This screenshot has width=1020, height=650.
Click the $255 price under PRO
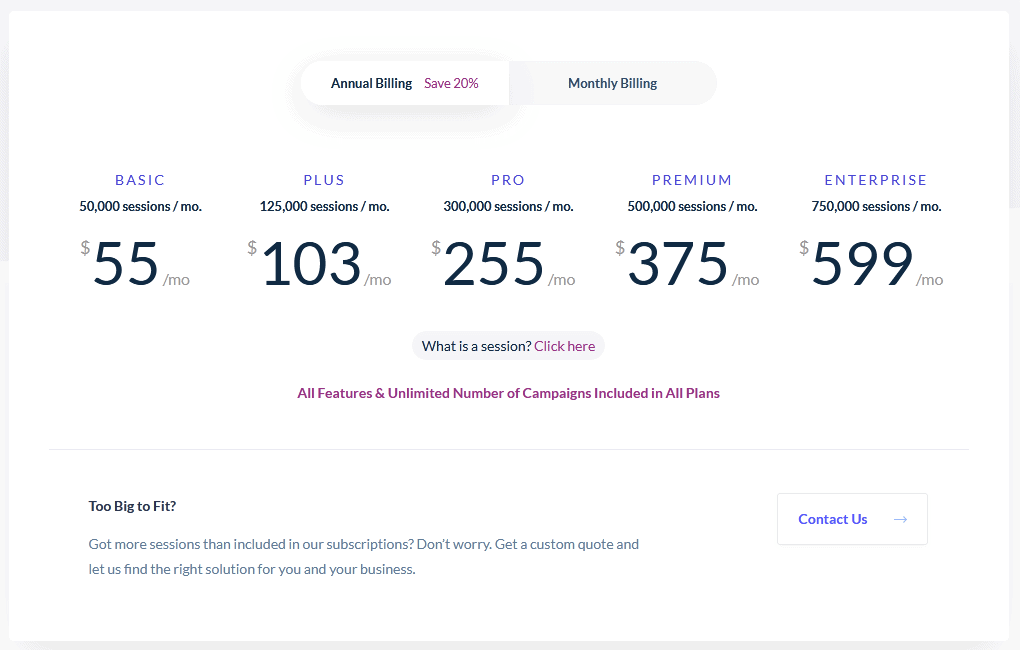click(494, 264)
